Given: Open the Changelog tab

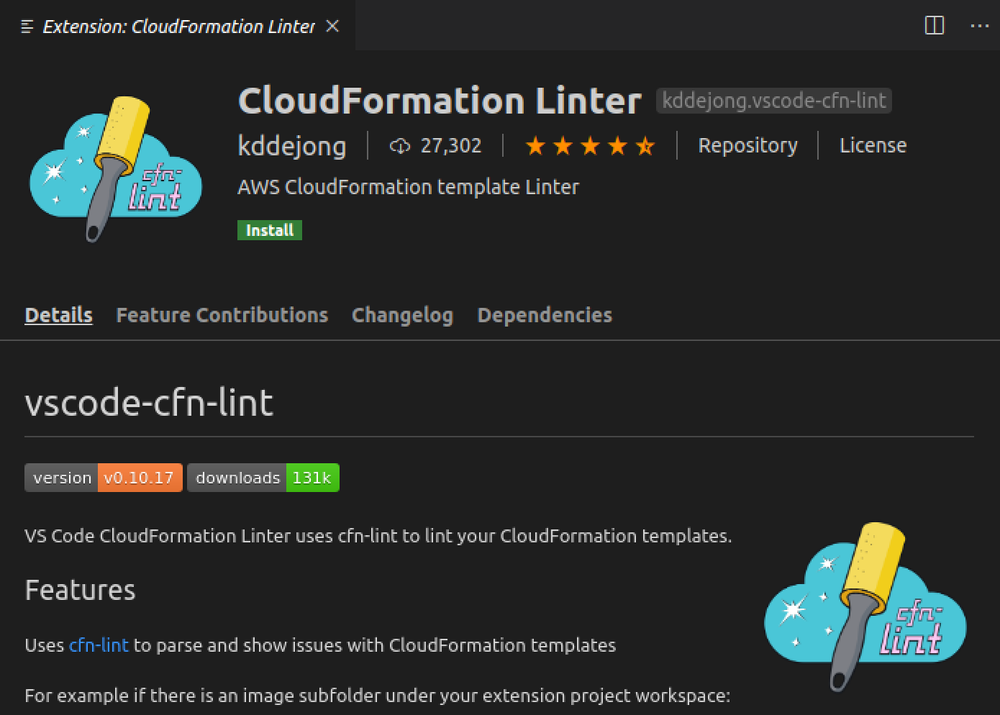Looking at the screenshot, I should pos(402,315).
